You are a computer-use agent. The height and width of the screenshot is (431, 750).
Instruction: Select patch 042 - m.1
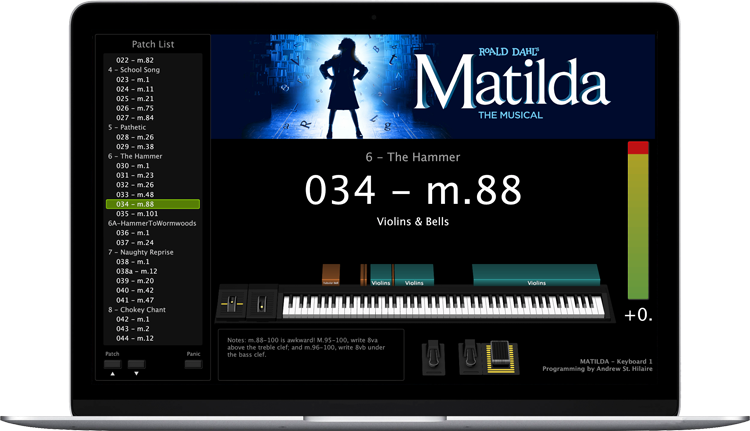click(153, 319)
